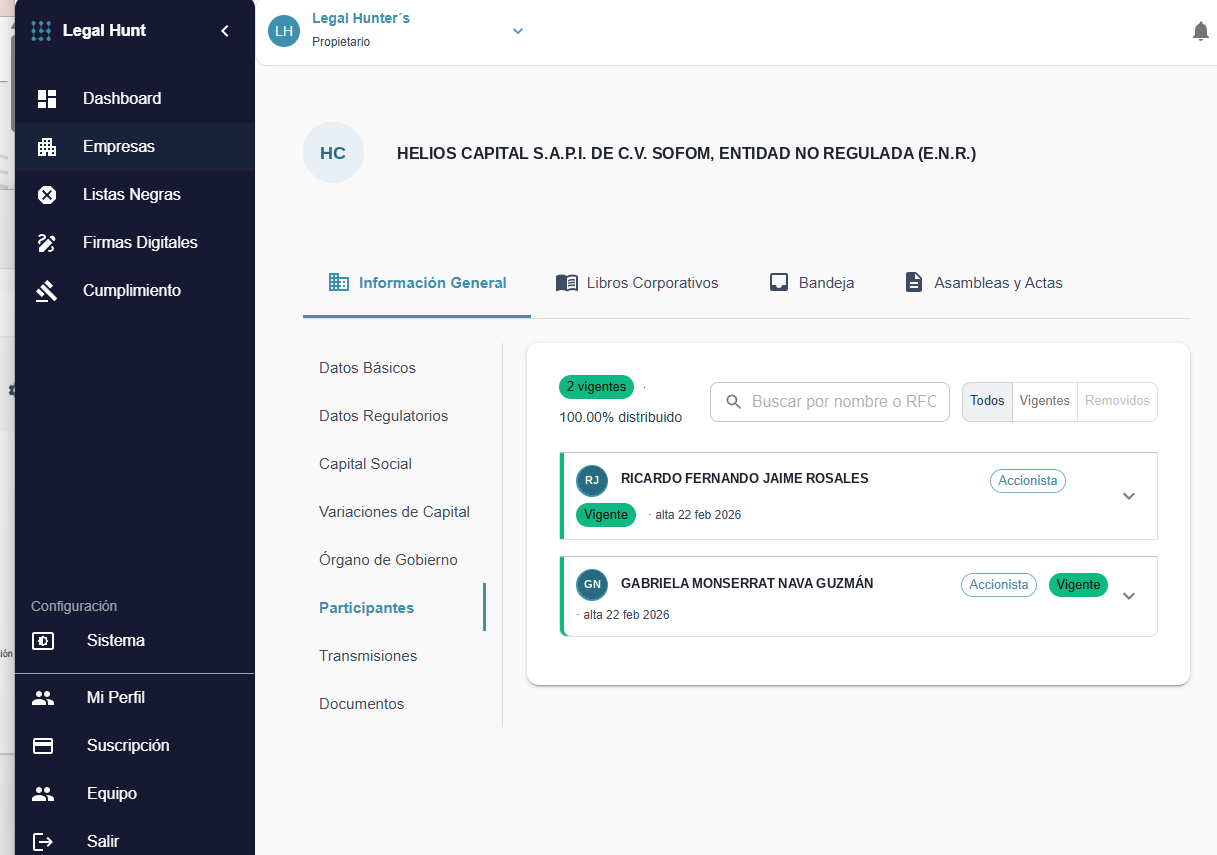
Task: Open the Bandeja tab
Action: coord(811,283)
